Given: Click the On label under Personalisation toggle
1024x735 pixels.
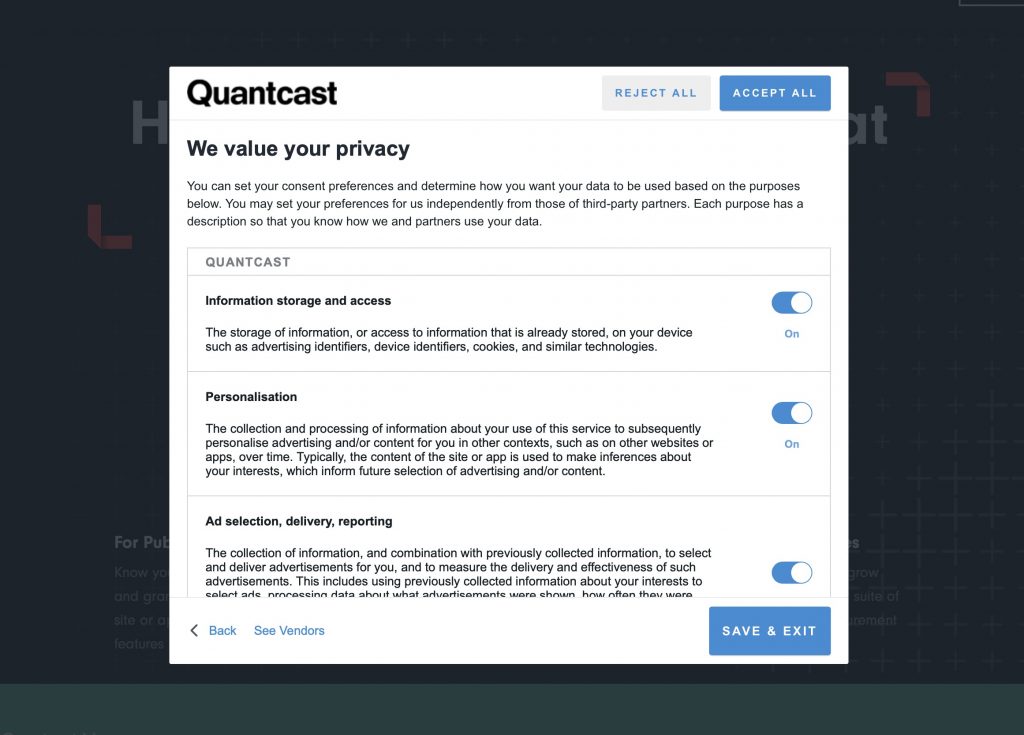Looking at the screenshot, I should pyautogui.click(x=792, y=444).
